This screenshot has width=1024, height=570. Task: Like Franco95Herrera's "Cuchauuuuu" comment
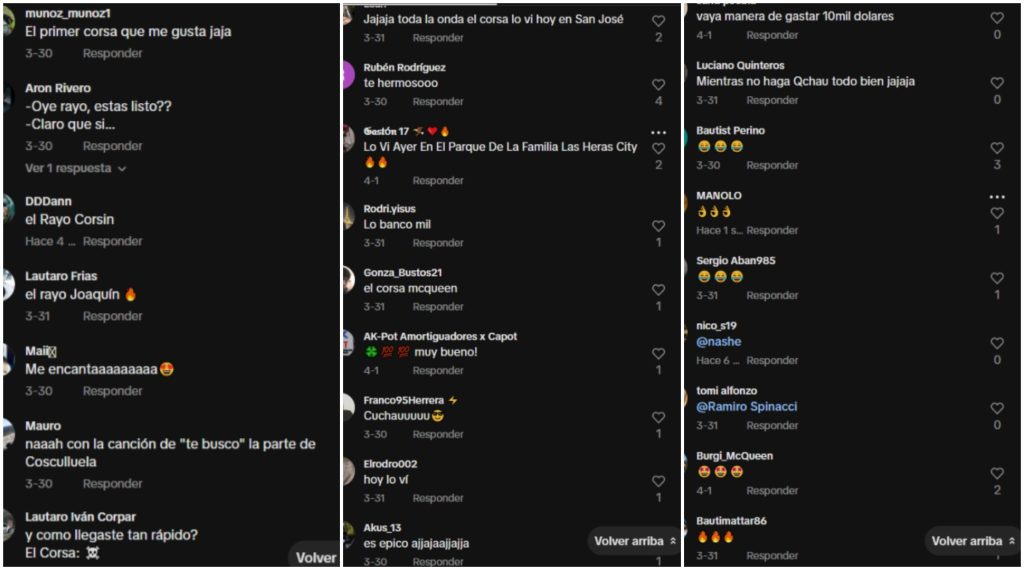click(x=658, y=417)
